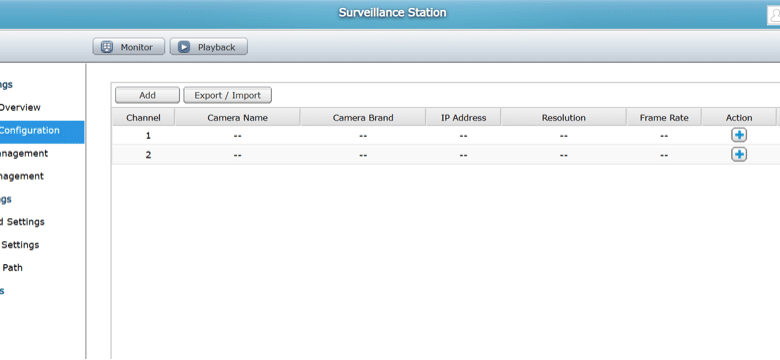Select the highlighted Configuration sidebar item

pos(42,132)
